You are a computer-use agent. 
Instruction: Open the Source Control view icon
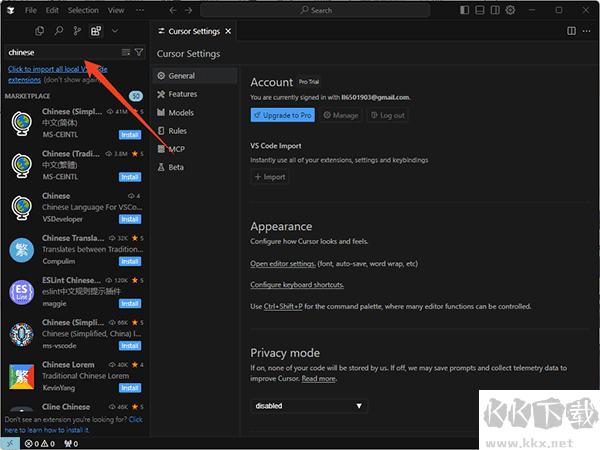click(x=77, y=31)
